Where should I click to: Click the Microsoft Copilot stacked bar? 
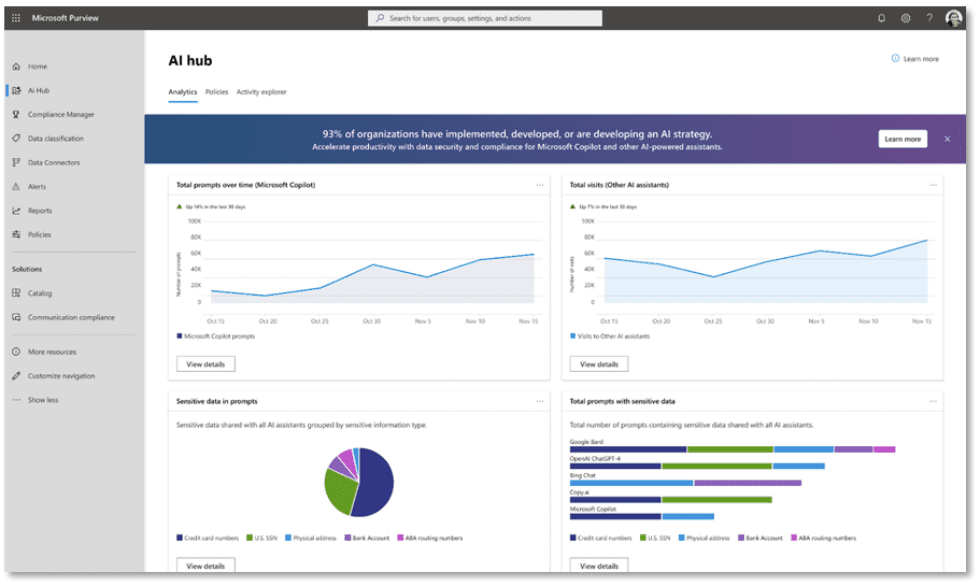point(642,517)
